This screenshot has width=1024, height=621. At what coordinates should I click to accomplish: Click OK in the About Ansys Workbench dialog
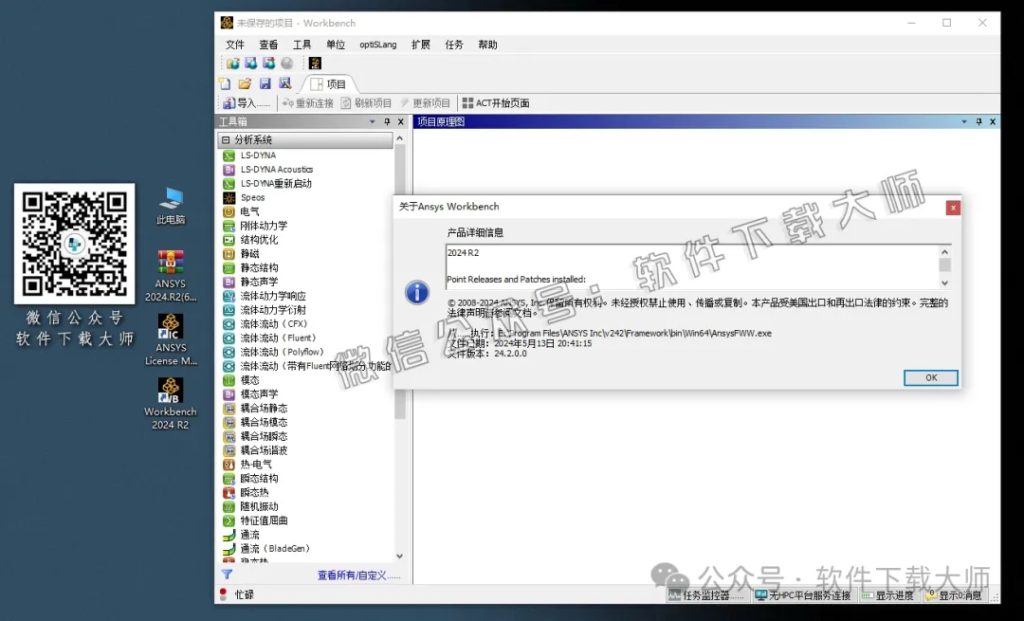[929, 378]
